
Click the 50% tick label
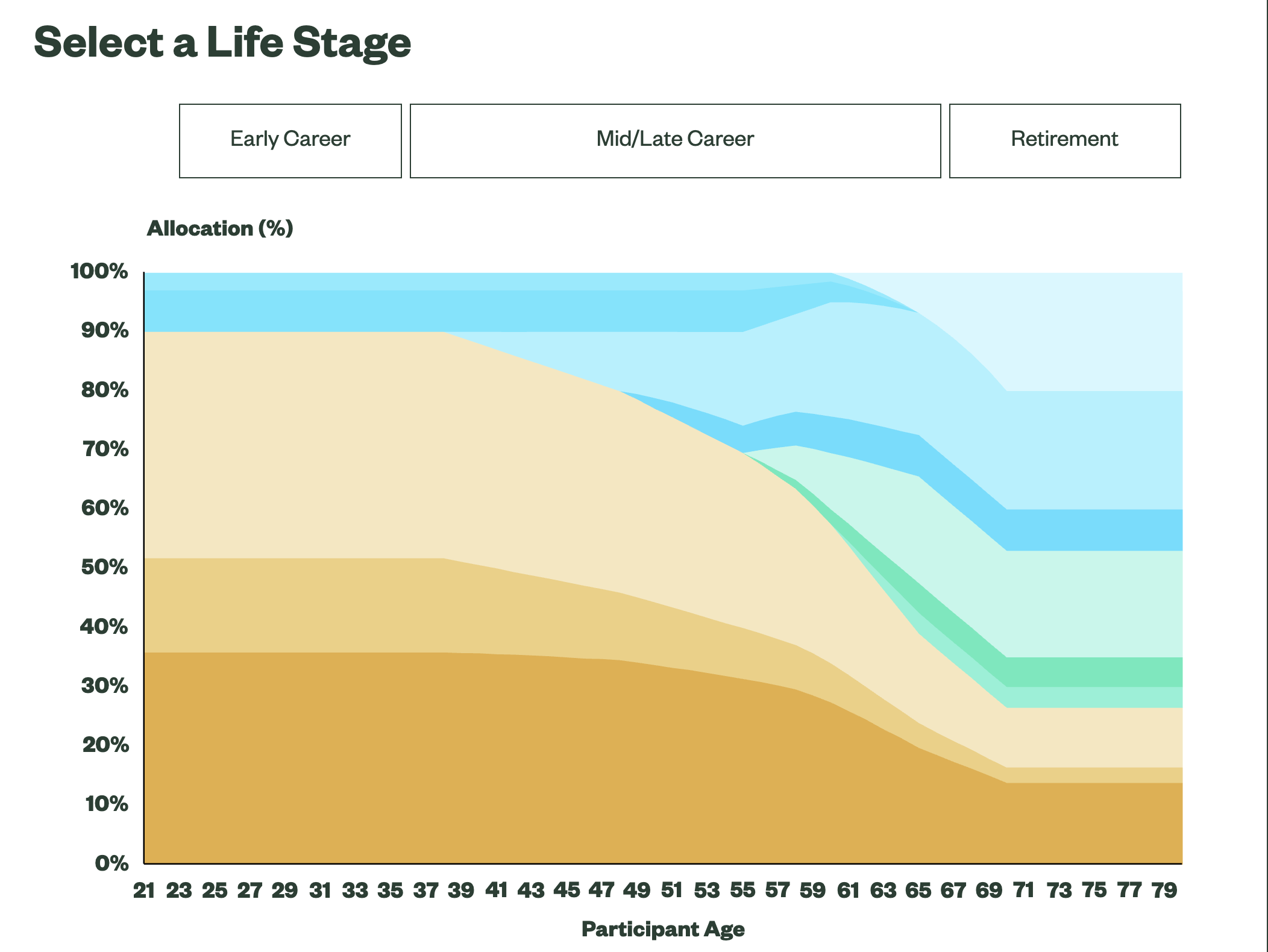(x=104, y=567)
